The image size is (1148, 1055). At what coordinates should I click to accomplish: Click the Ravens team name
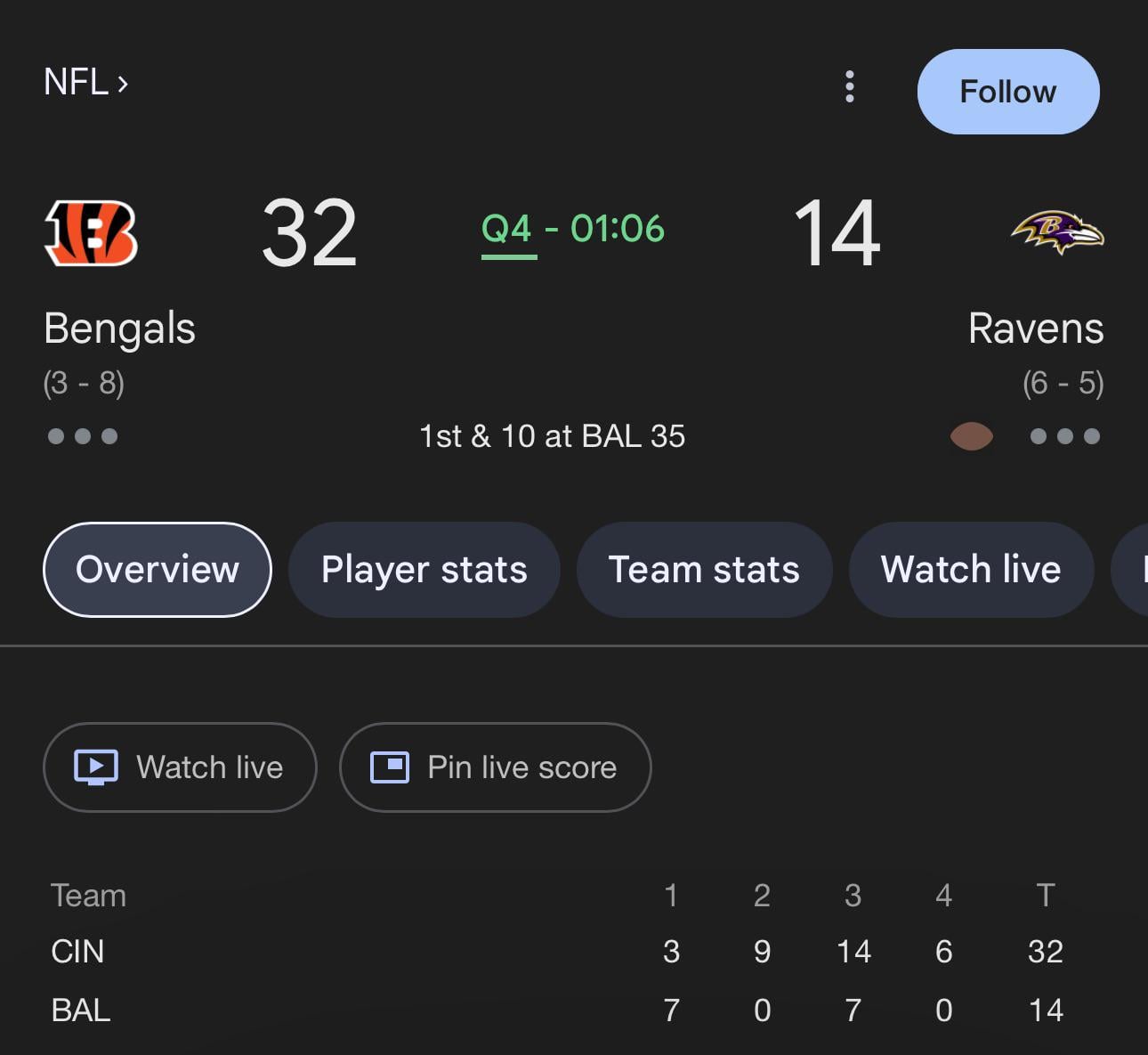pyautogui.click(x=1035, y=329)
